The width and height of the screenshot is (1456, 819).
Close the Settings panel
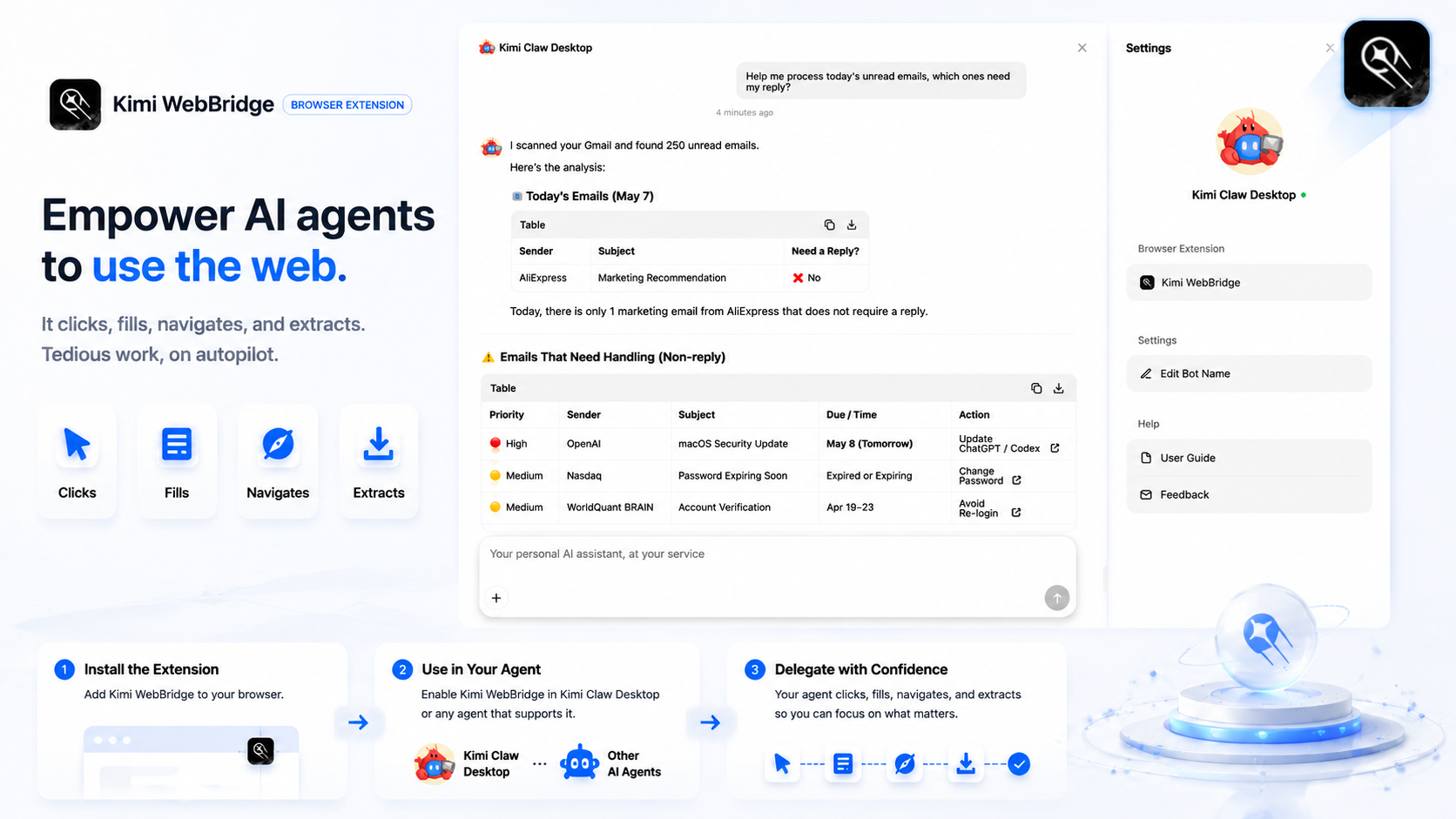click(x=1330, y=48)
